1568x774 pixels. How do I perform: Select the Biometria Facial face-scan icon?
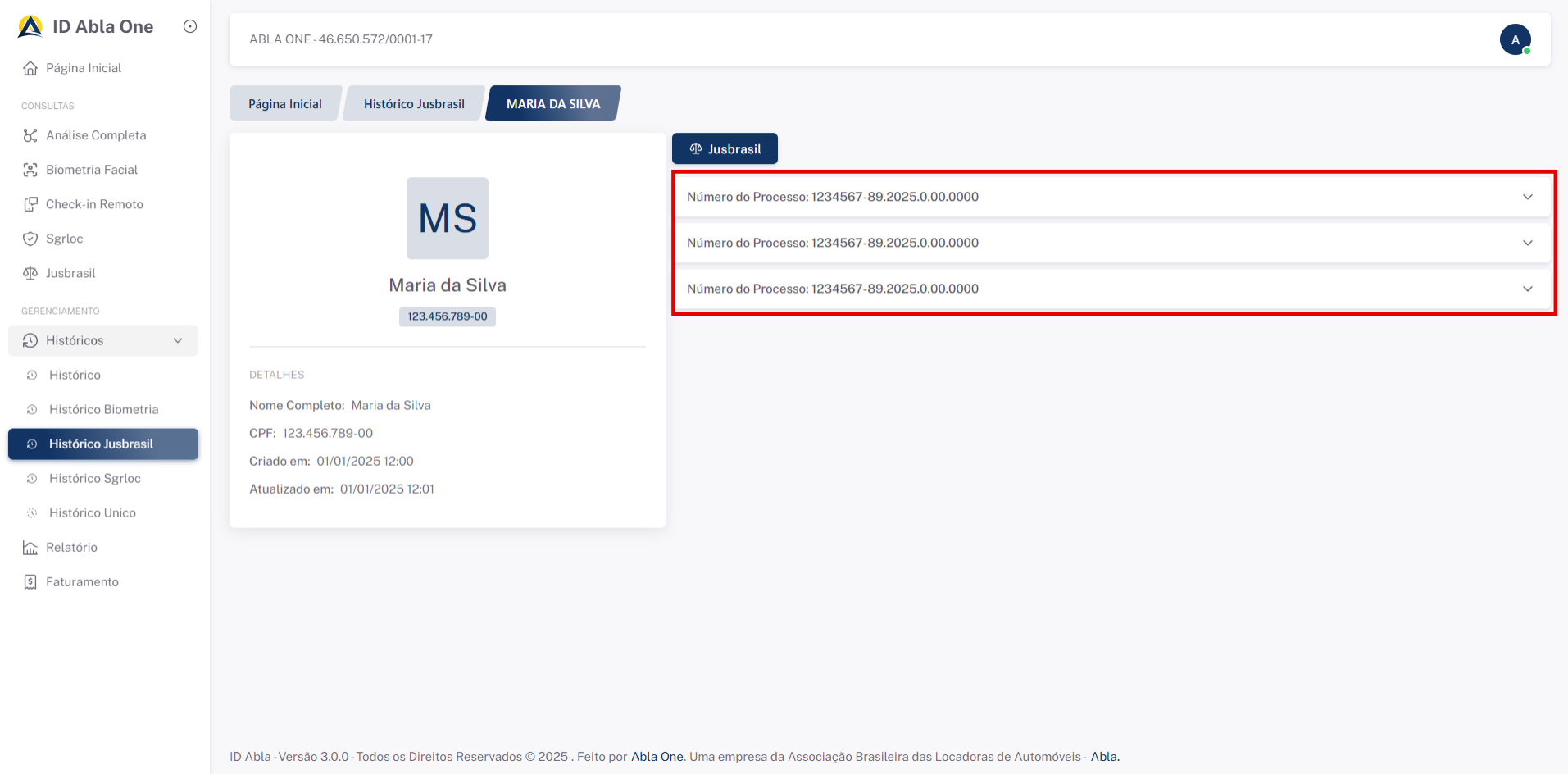coord(30,170)
